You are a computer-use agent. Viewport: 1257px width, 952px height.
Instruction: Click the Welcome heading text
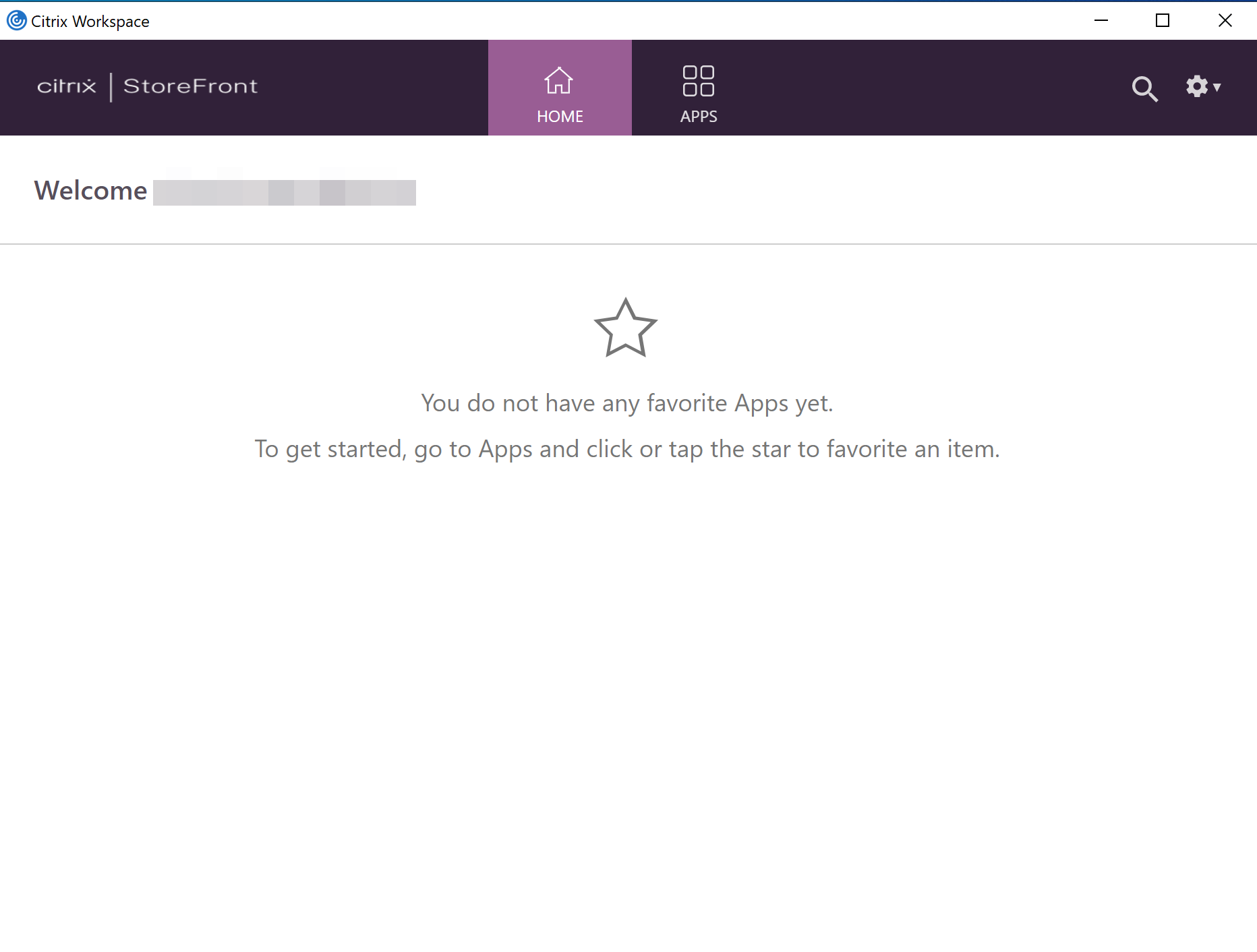point(91,191)
